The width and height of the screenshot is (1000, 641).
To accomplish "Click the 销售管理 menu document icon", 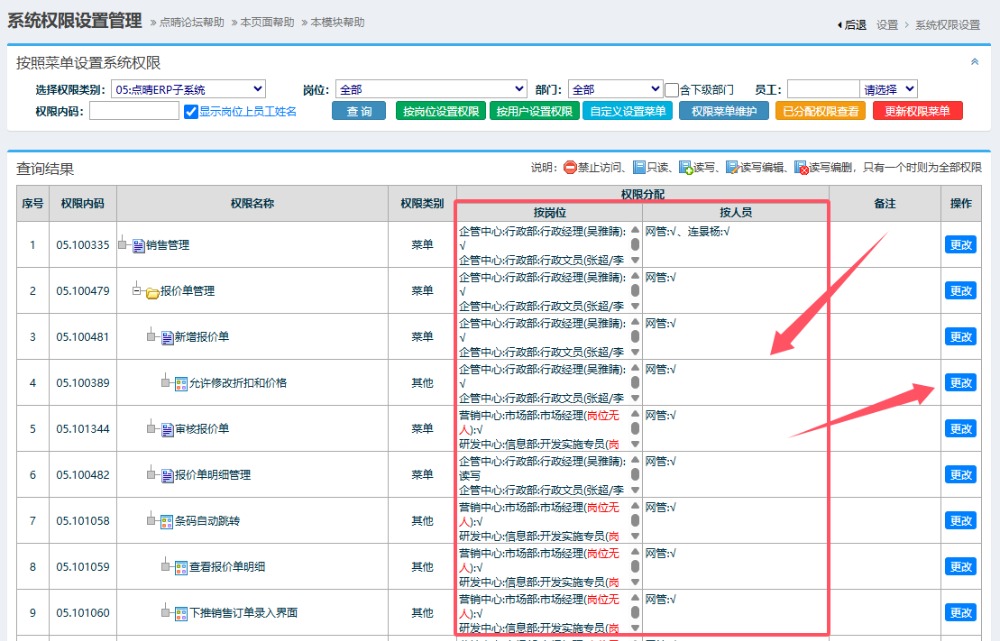I will 138,245.
